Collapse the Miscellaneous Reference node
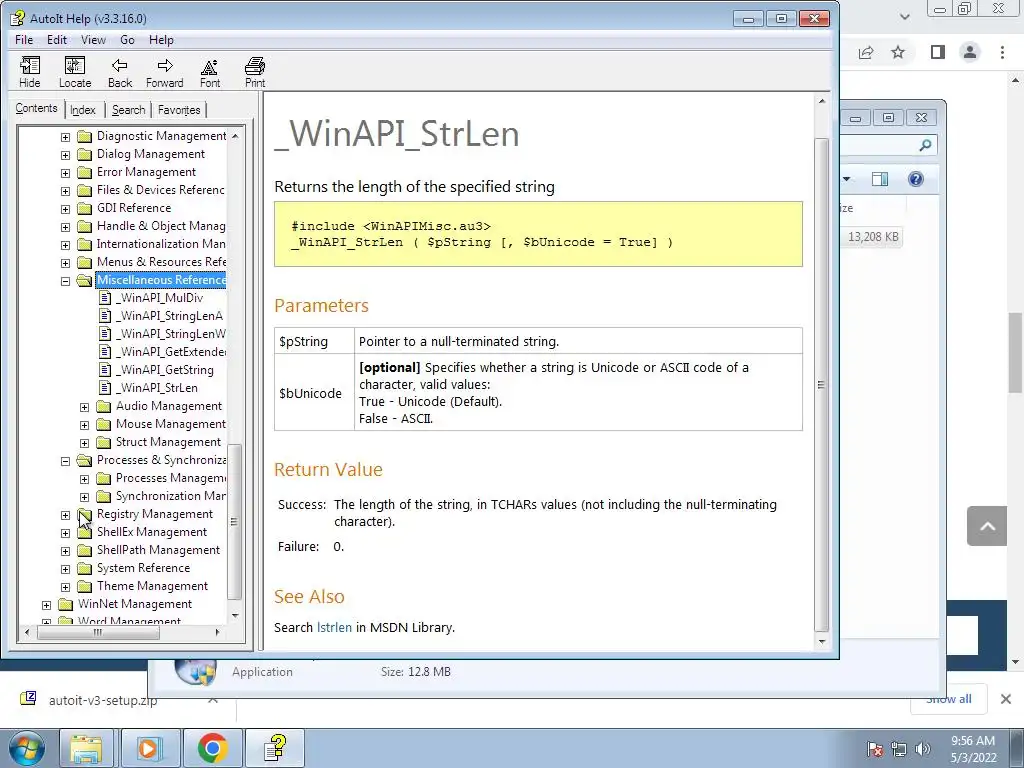This screenshot has height=768, width=1024. [65, 281]
